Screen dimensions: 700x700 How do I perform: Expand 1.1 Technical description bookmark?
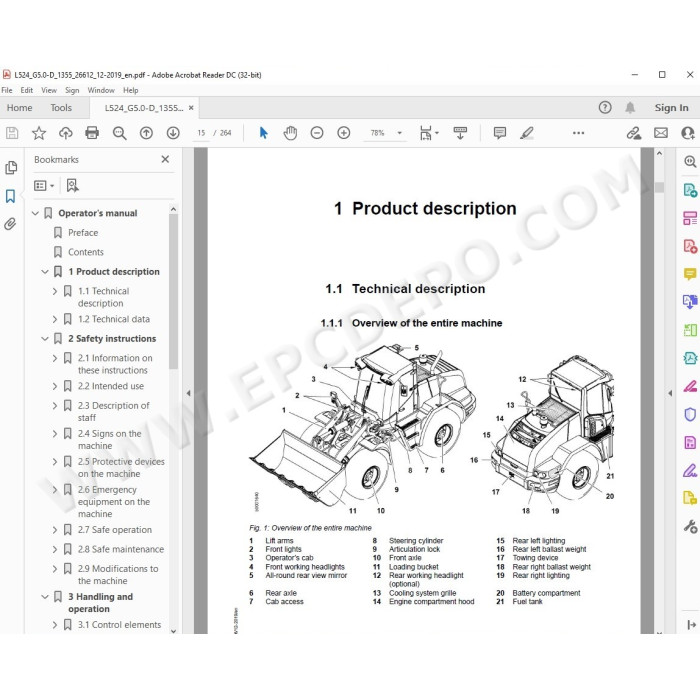(54, 292)
